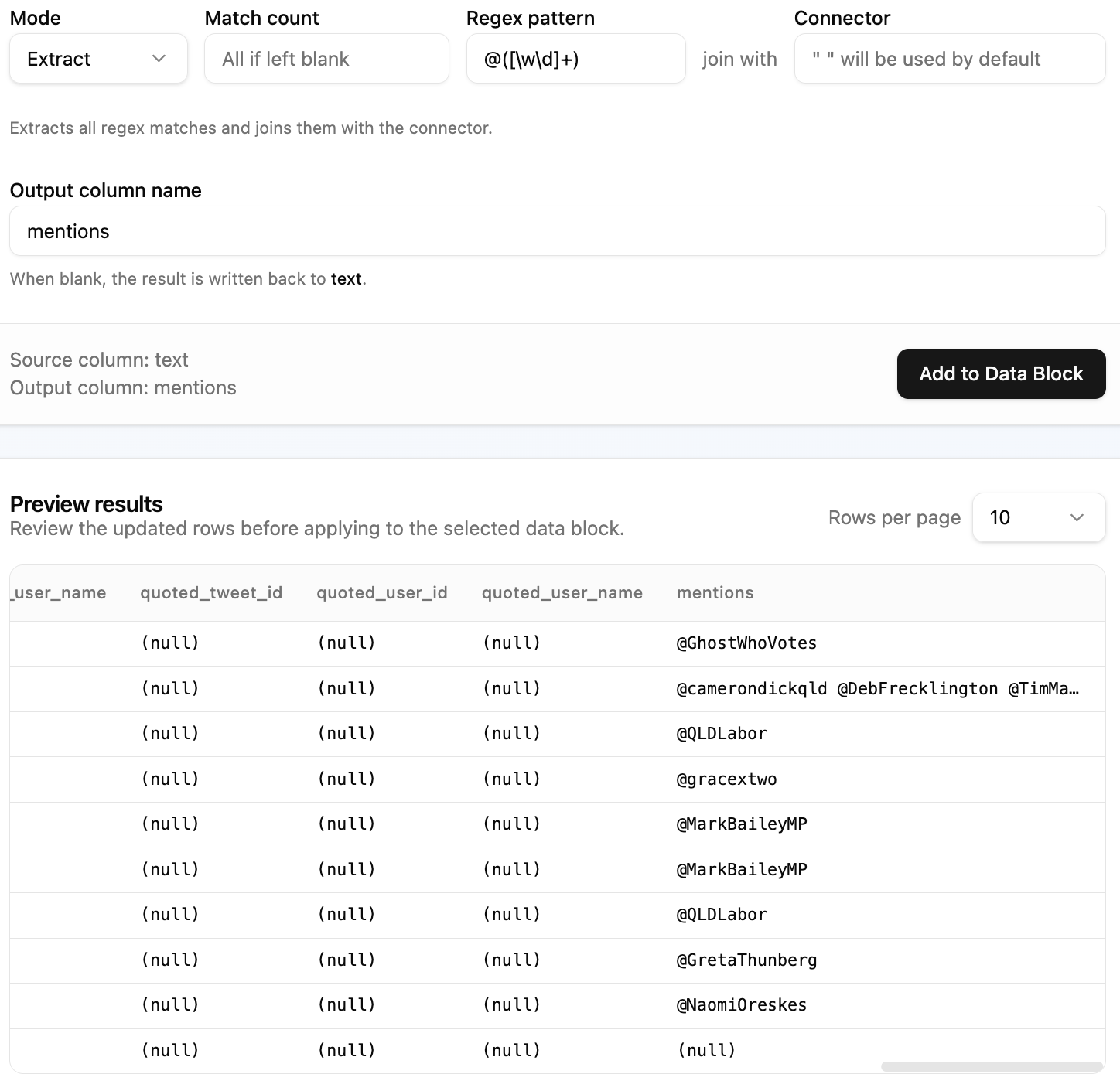Screen dimensions: 1120x1081
Task: Click the quoted_tweet_id column header
Action: pos(211,593)
